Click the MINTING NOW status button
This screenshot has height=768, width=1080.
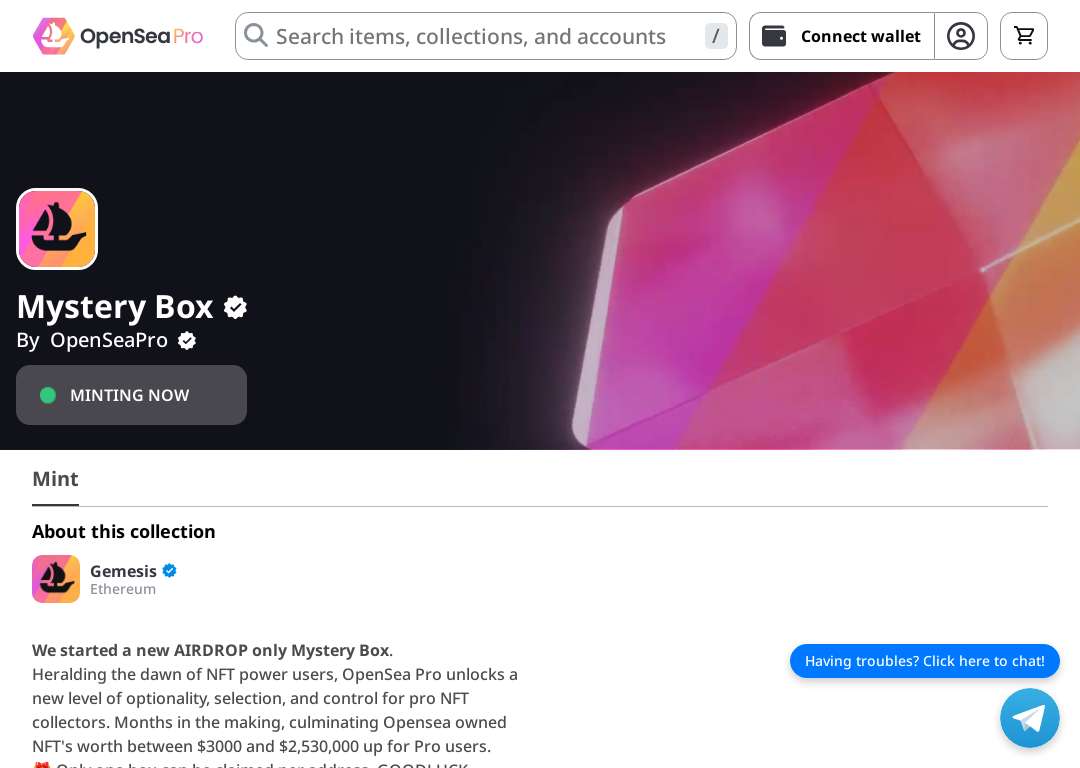click(x=132, y=395)
